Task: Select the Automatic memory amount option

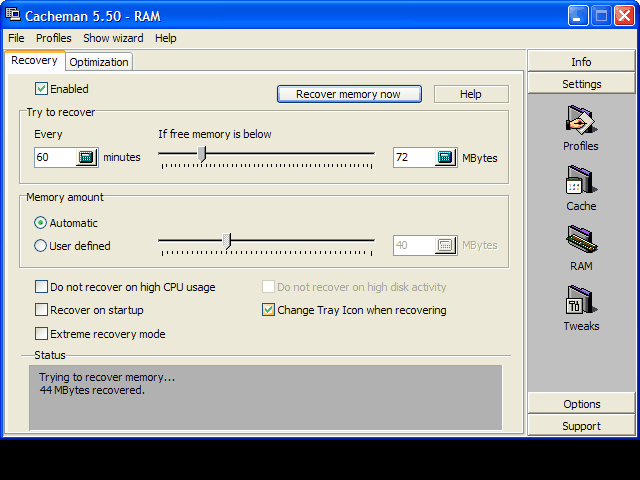Action: [40, 223]
